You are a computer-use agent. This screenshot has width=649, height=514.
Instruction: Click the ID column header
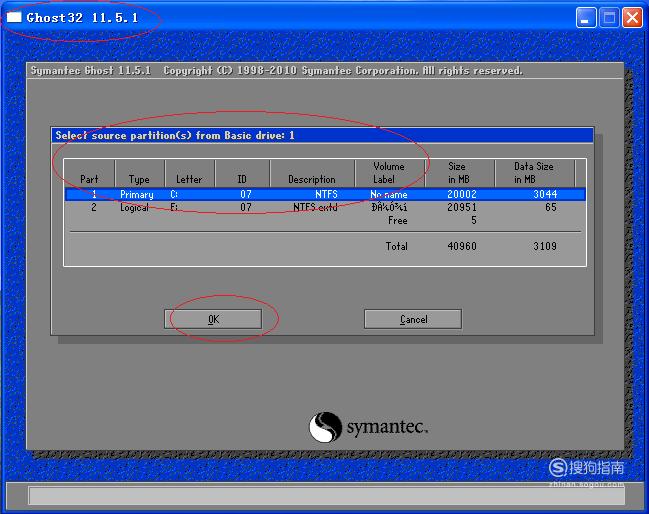click(x=242, y=173)
